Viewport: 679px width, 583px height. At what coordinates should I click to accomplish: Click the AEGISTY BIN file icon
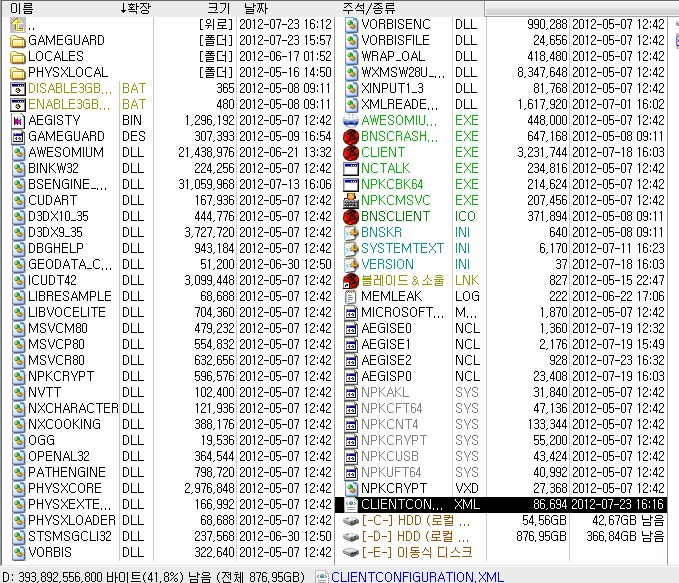coord(18,121)
